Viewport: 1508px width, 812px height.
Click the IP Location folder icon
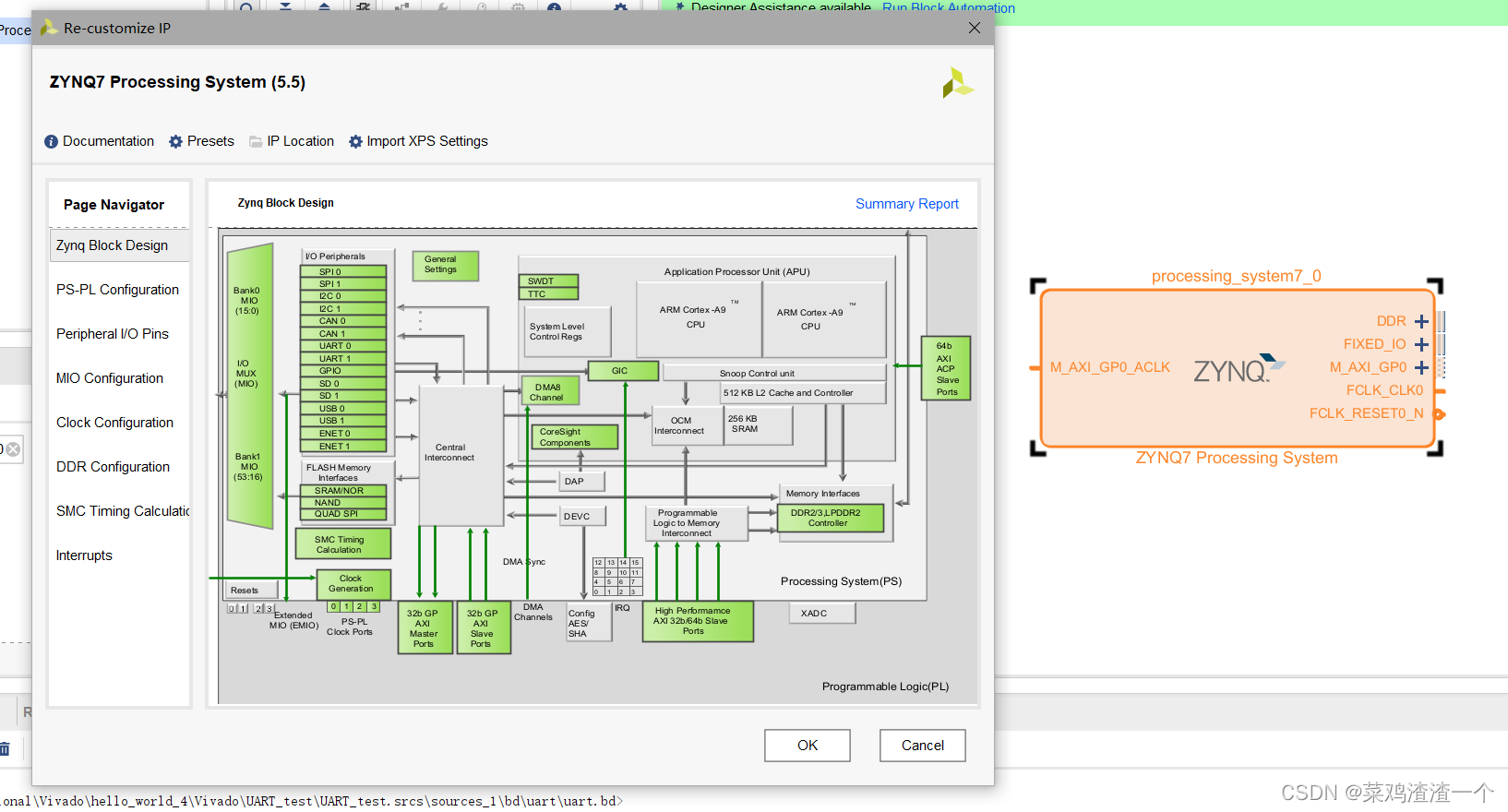pos(256,142)
